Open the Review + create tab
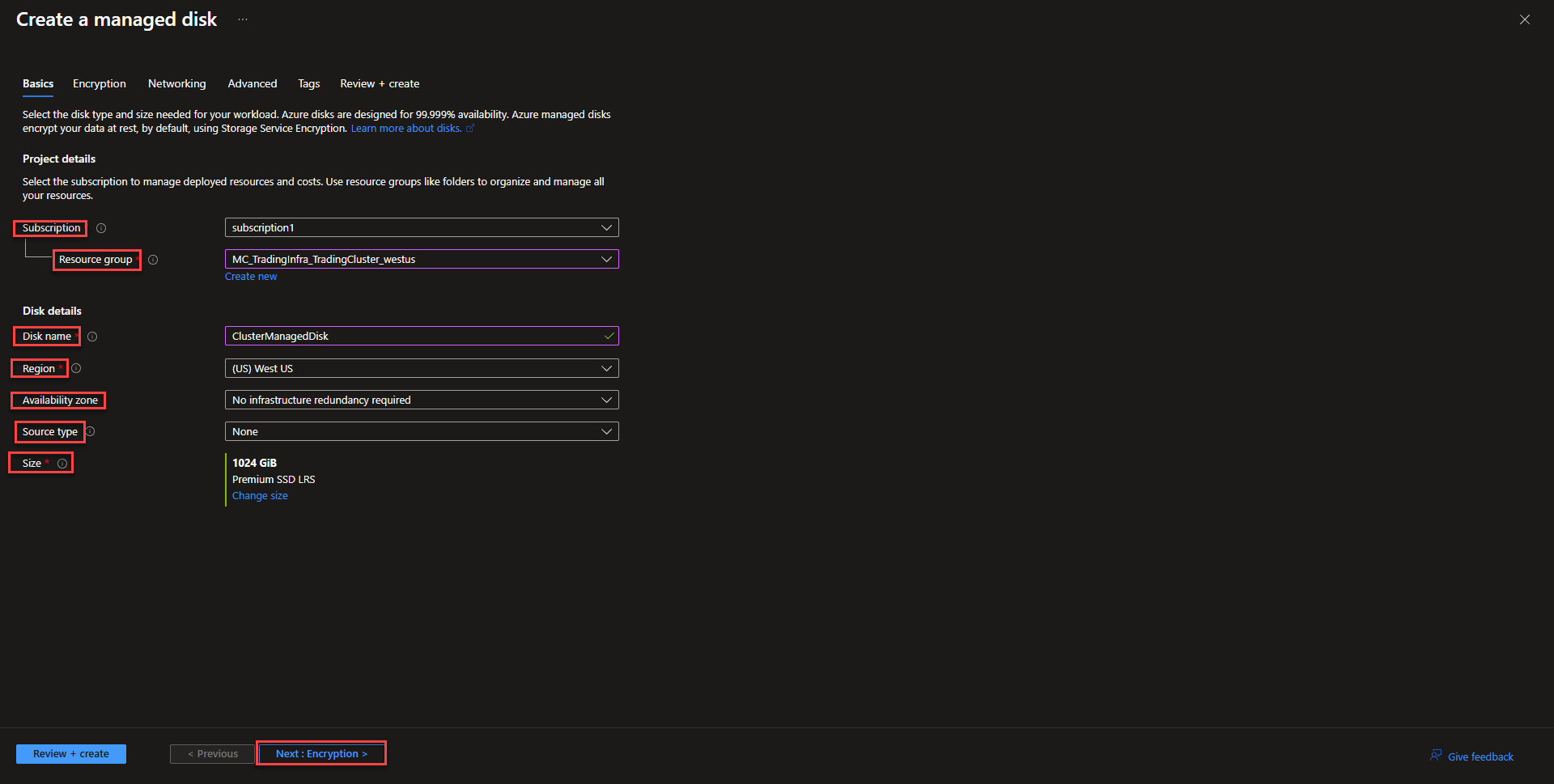This screenshot has width=1554, height=784. 380,83
